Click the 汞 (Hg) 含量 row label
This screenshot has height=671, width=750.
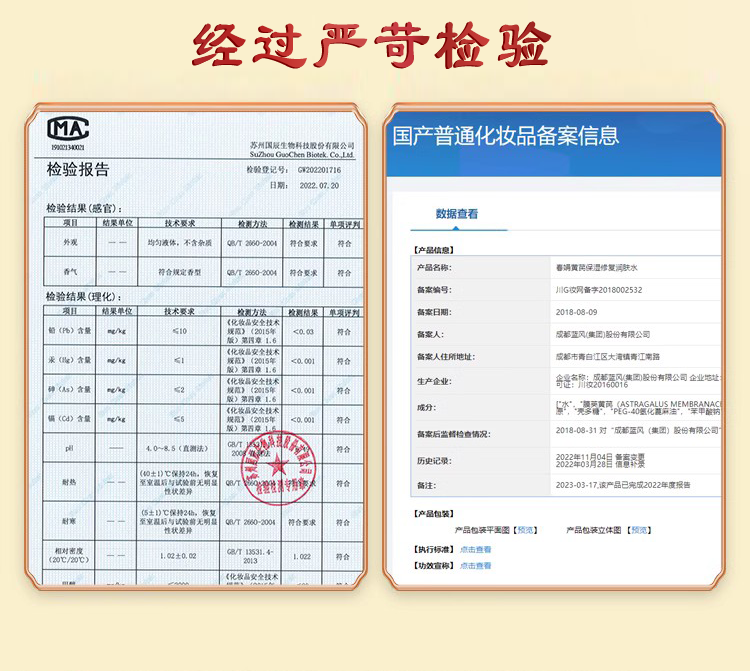(x=70, y=360)
